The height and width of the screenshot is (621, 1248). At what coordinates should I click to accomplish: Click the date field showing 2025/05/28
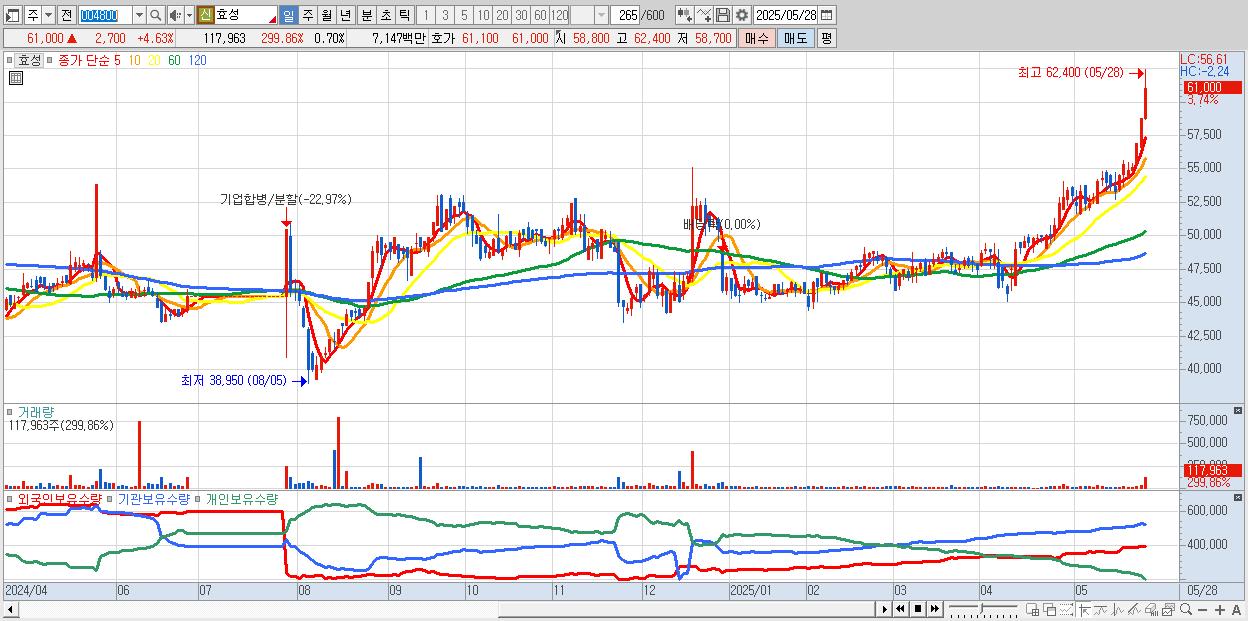(785, 15)
